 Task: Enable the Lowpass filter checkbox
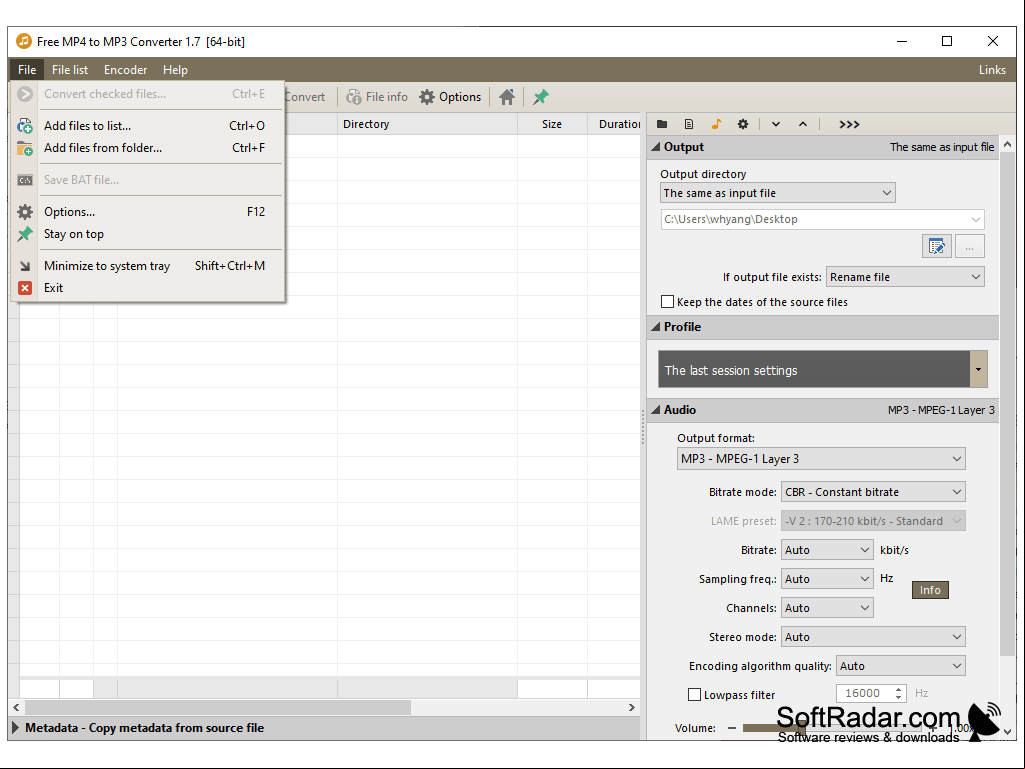(694, 695)
